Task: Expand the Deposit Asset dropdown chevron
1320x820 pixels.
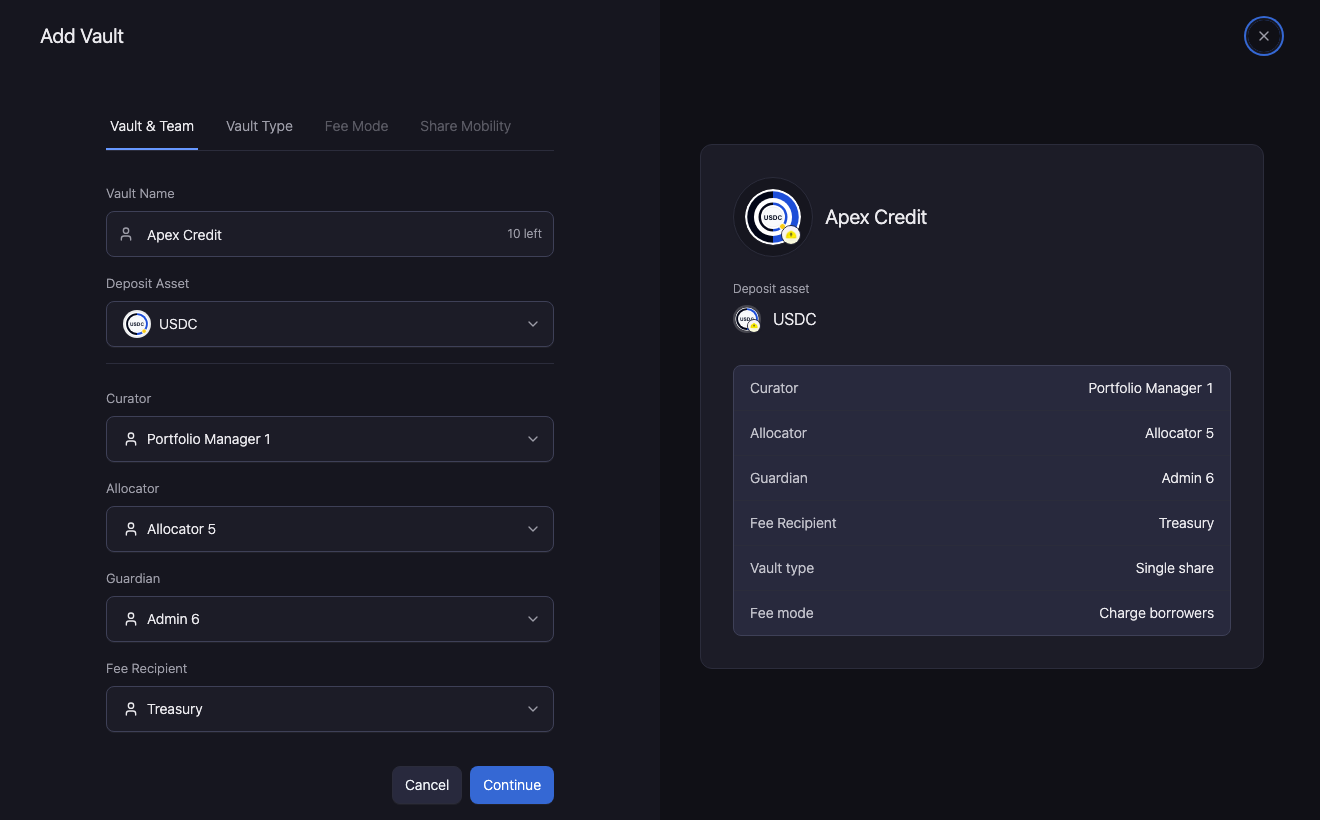Action: pyautogui.click(x=533, y=324)
